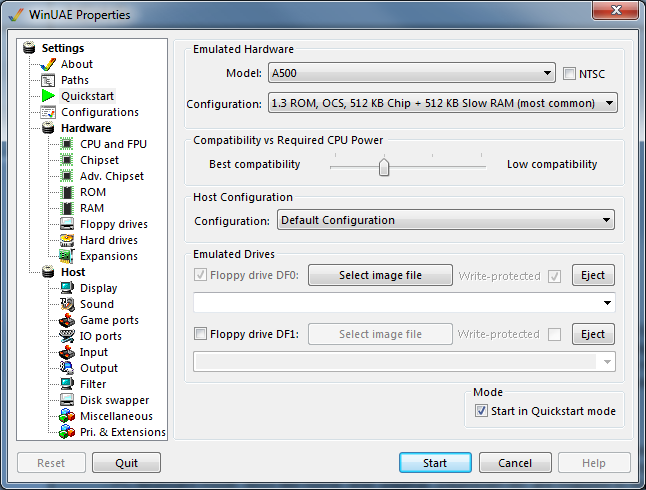
Task: Select Floppy drives in settings tree
Action: [x=114, y=224]
